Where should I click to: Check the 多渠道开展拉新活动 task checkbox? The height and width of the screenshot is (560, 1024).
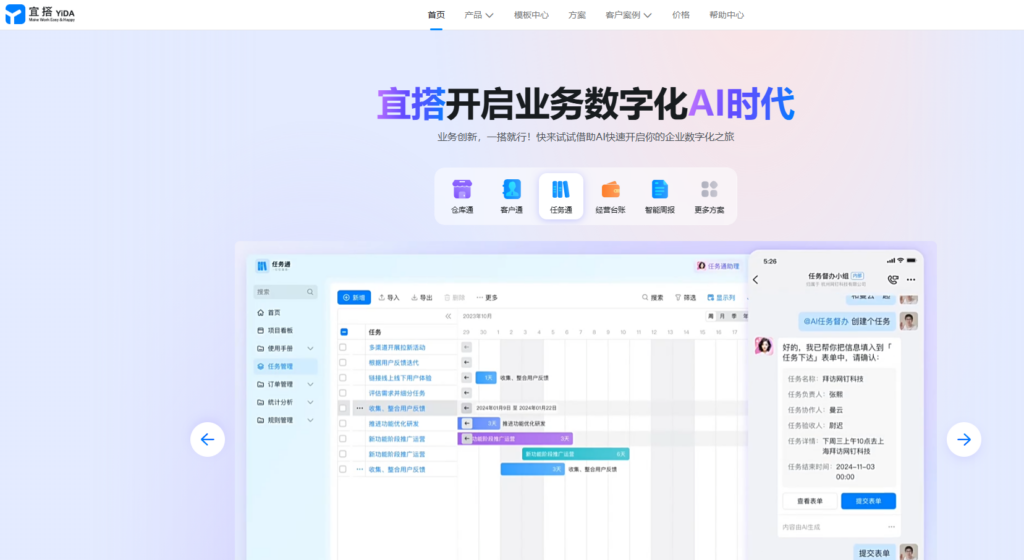(343, 347)
